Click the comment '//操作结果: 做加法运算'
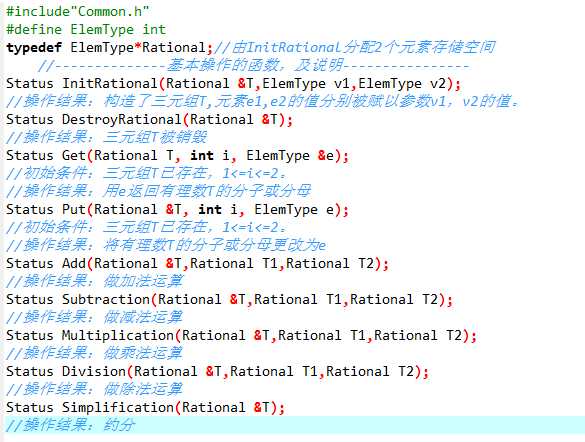Viewport: 585px width, 442px height. pos(94,281)
